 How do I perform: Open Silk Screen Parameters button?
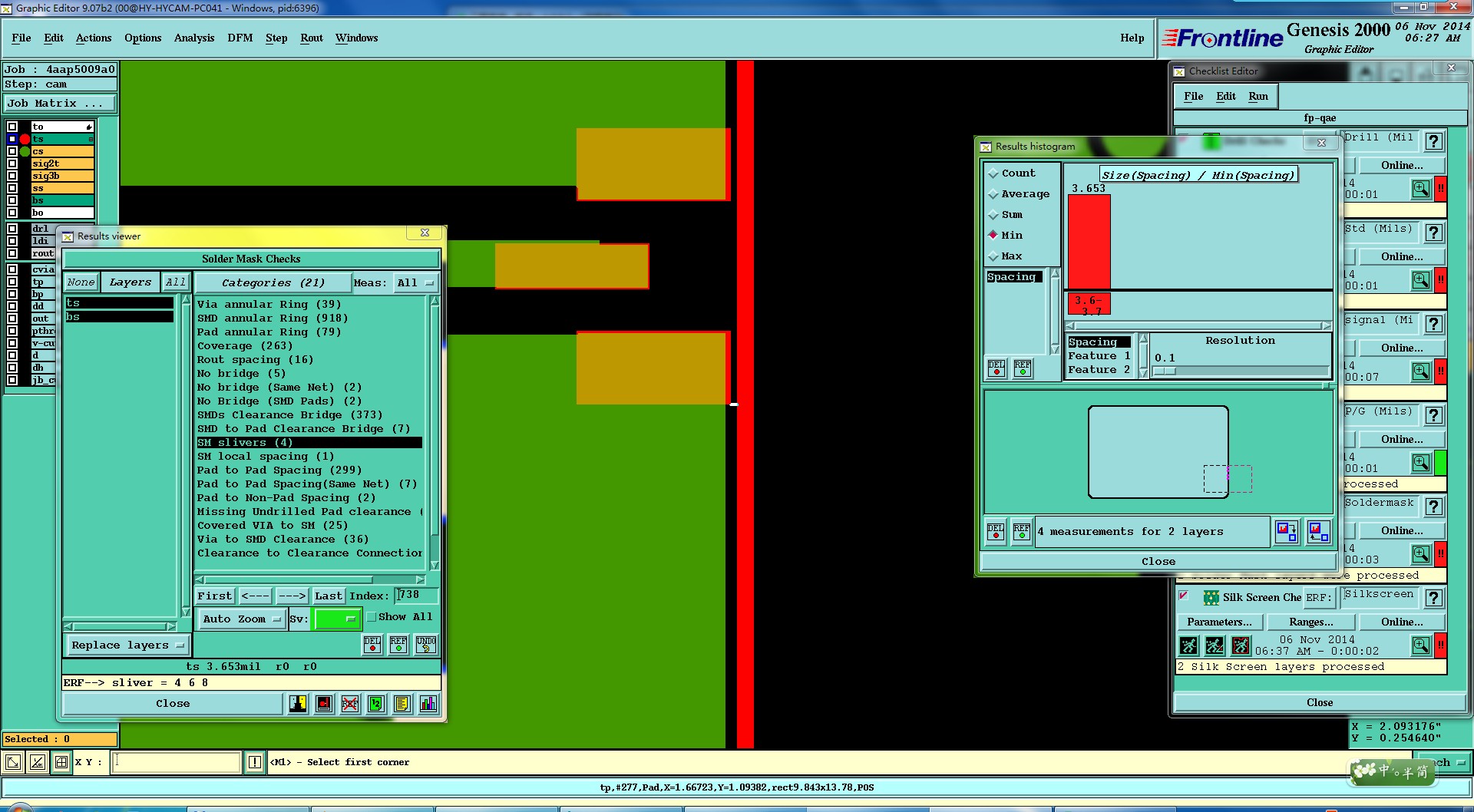[x=1219, y=622]
